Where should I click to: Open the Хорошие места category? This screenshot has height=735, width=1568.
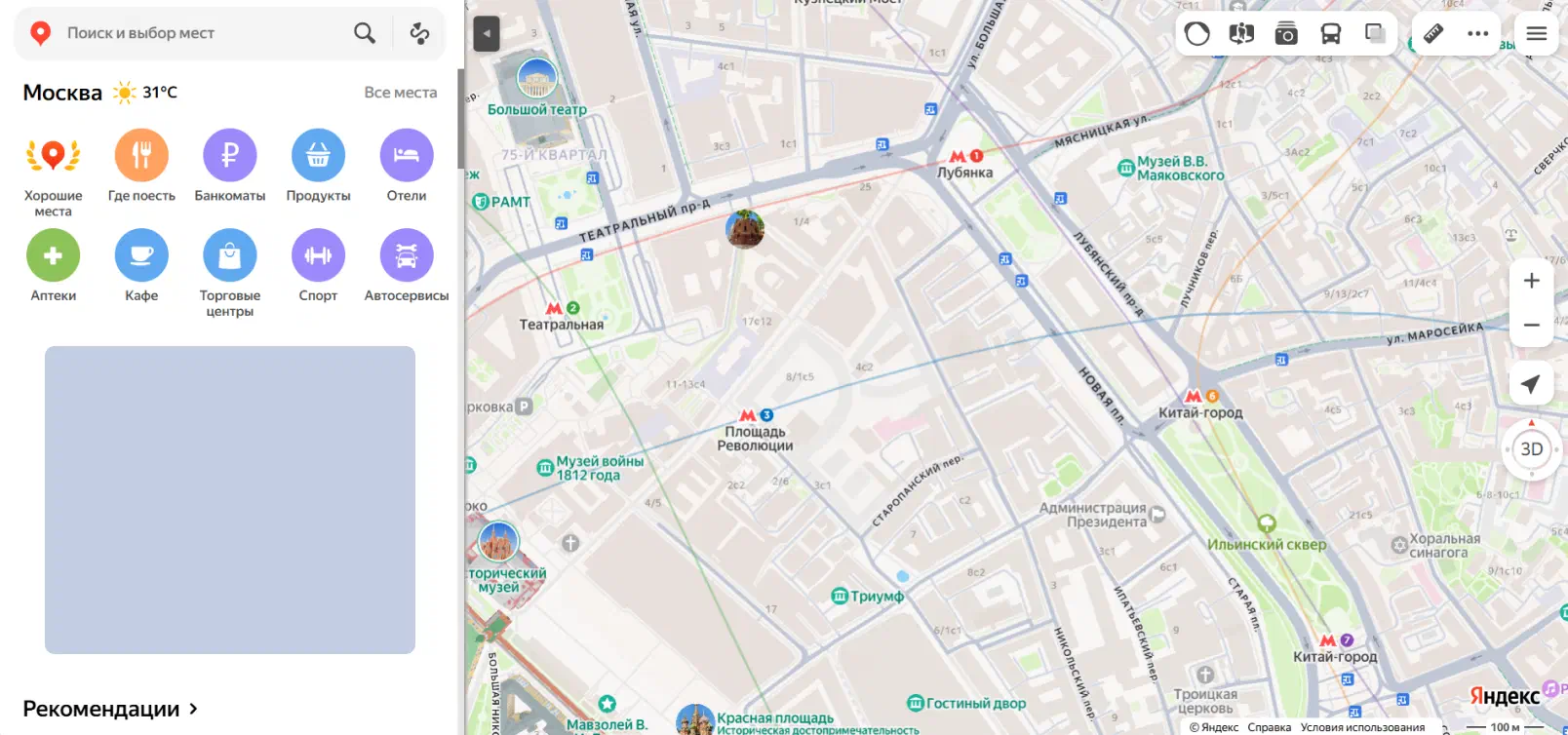pos(53,175)
